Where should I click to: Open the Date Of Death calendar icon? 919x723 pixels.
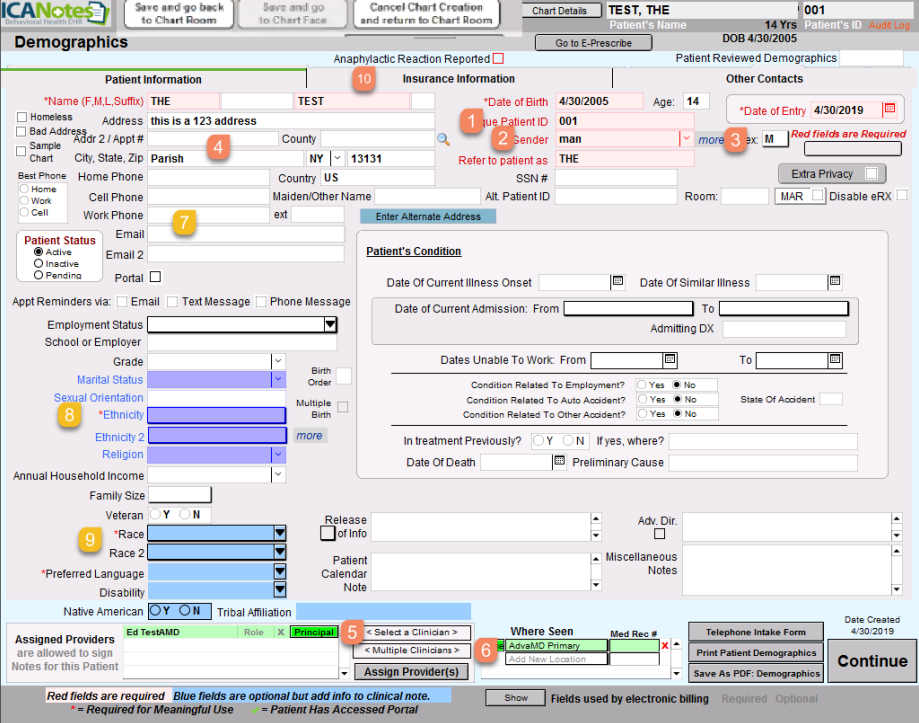(x=559, y=461)
